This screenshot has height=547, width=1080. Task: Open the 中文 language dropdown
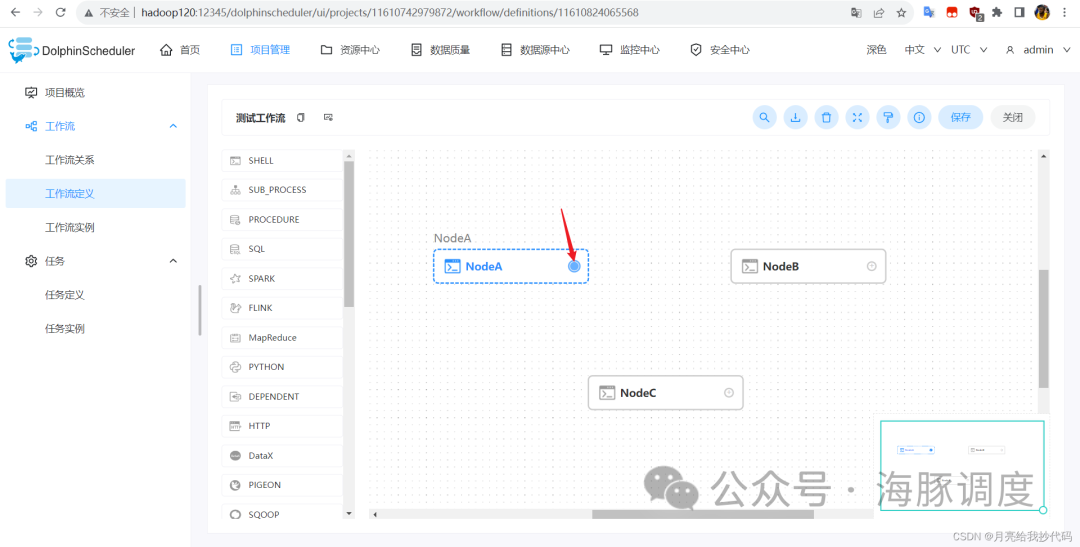(921, 50)
